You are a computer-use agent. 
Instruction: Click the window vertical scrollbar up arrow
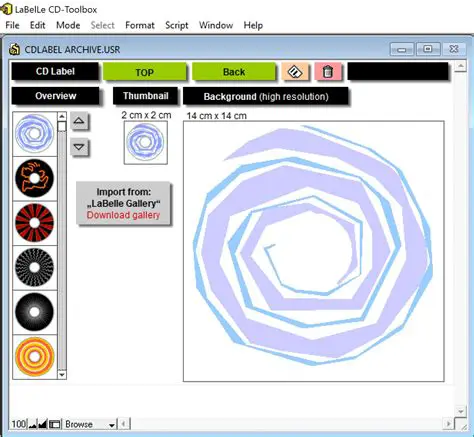pyautogui.click(x=460, y=66)
